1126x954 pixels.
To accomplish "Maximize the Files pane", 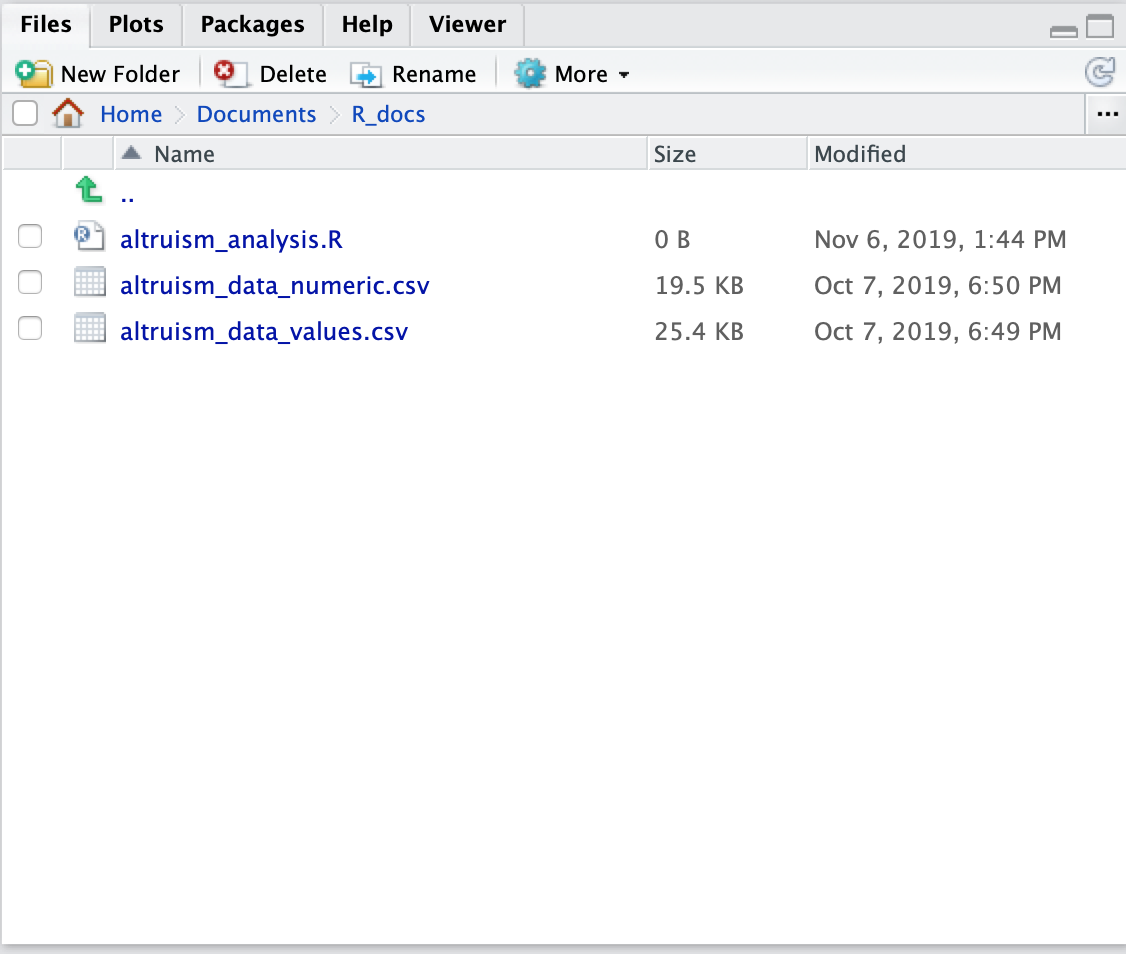I will pos(1099,27).
